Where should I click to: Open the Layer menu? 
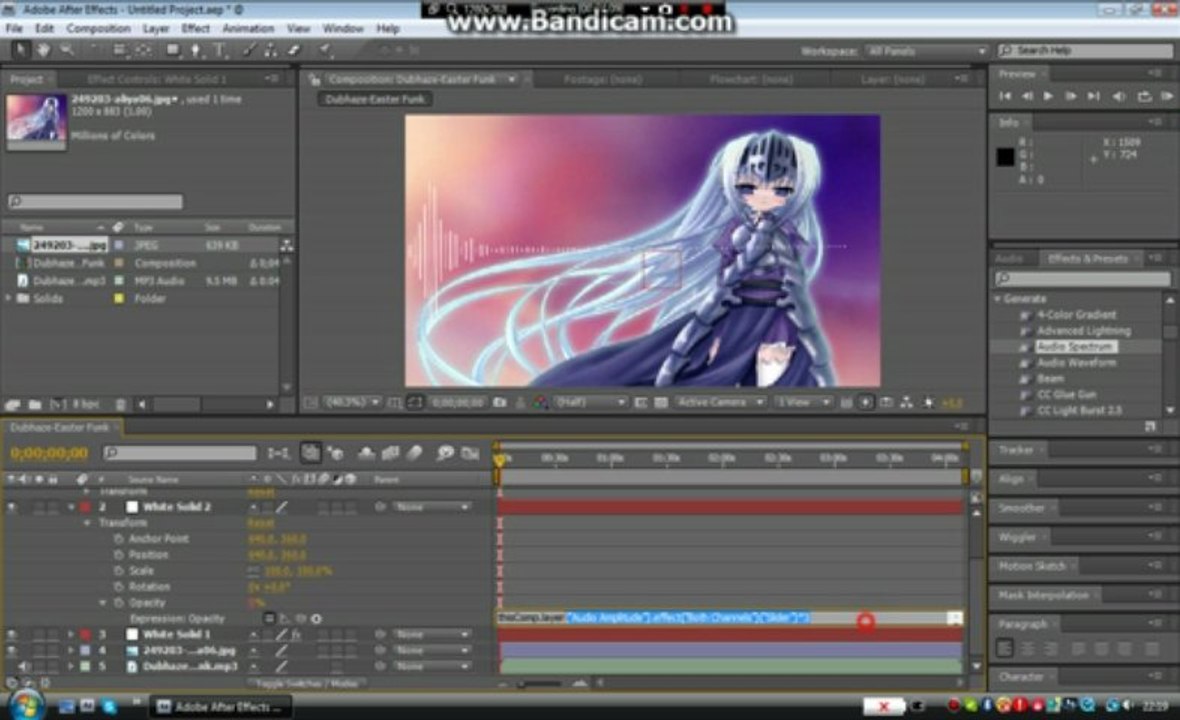pyautogui.click(x=156, y=29)
